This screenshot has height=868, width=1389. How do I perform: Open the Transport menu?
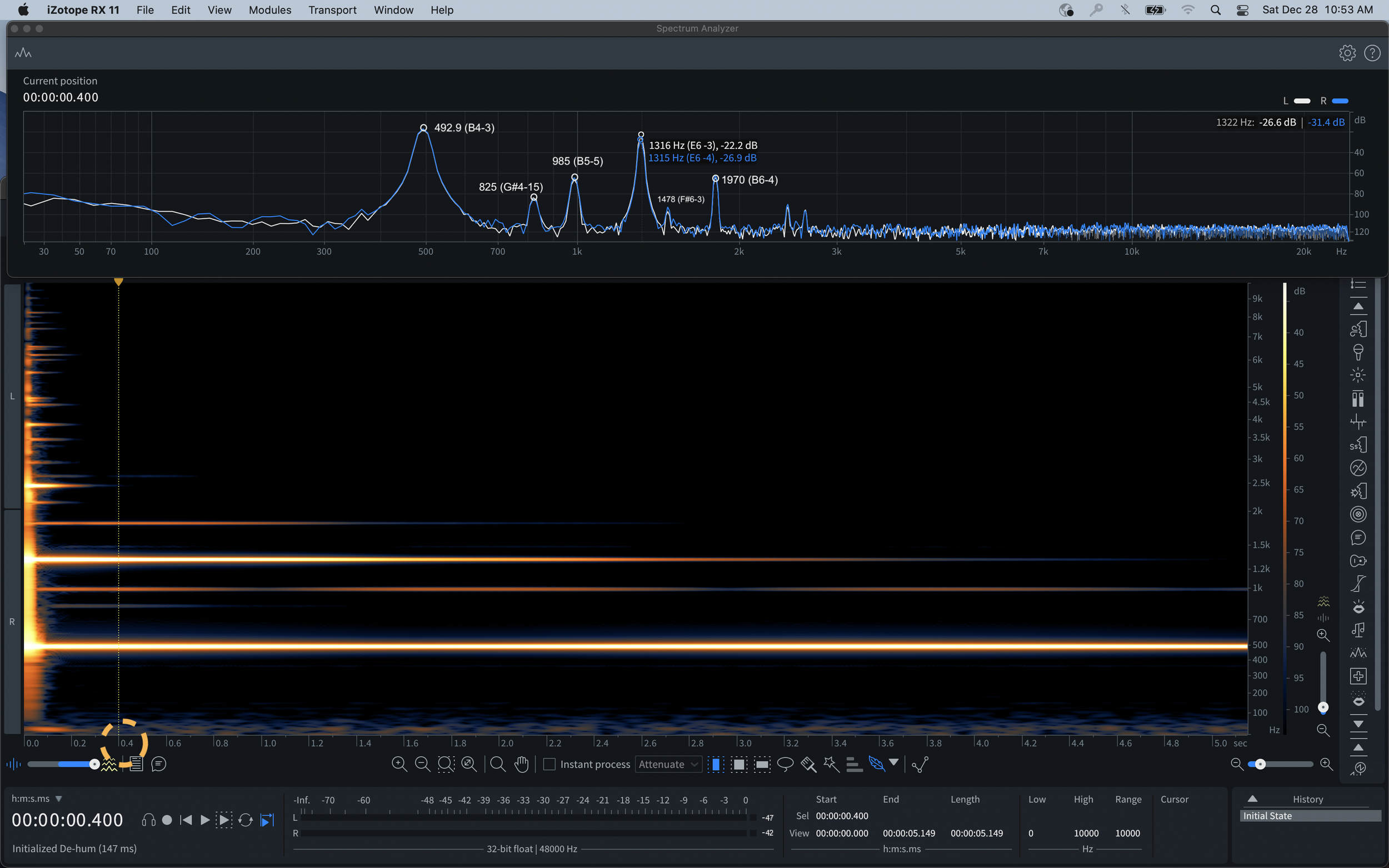point(332,10)
